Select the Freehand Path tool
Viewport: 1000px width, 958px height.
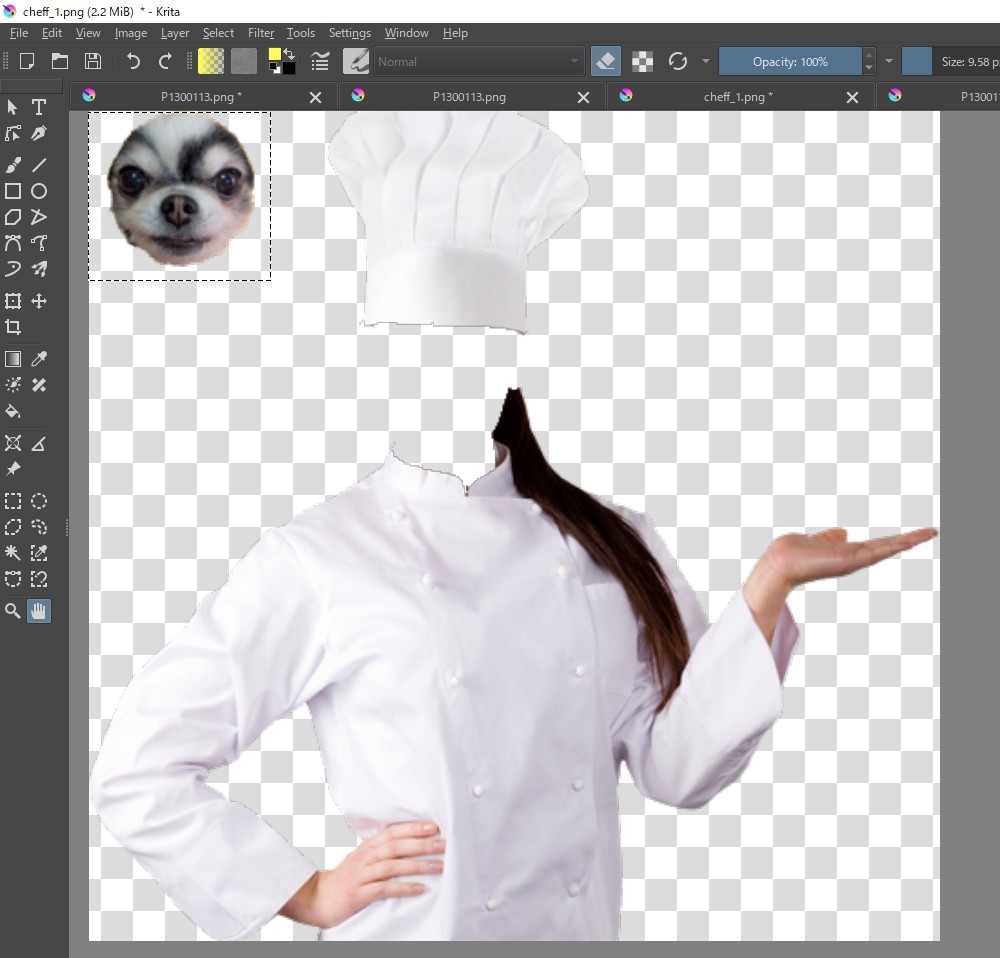click(x=39, y=243)
